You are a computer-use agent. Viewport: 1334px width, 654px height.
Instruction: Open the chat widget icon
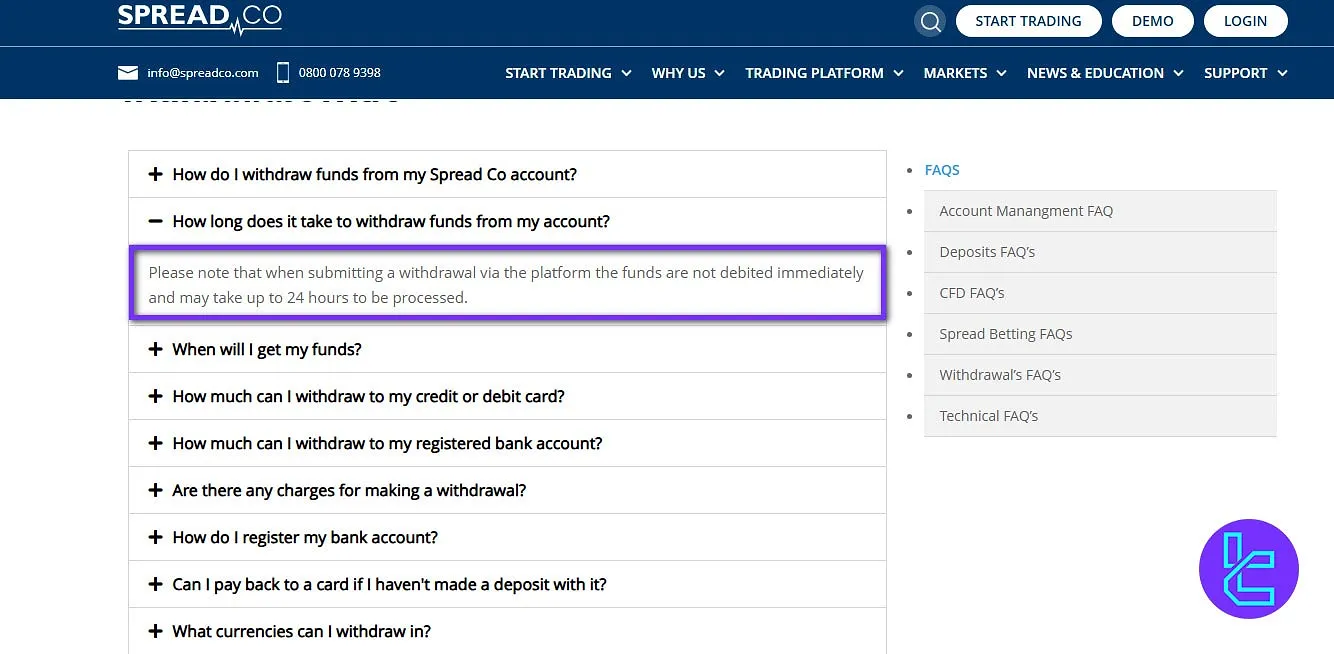[1249, 569]
